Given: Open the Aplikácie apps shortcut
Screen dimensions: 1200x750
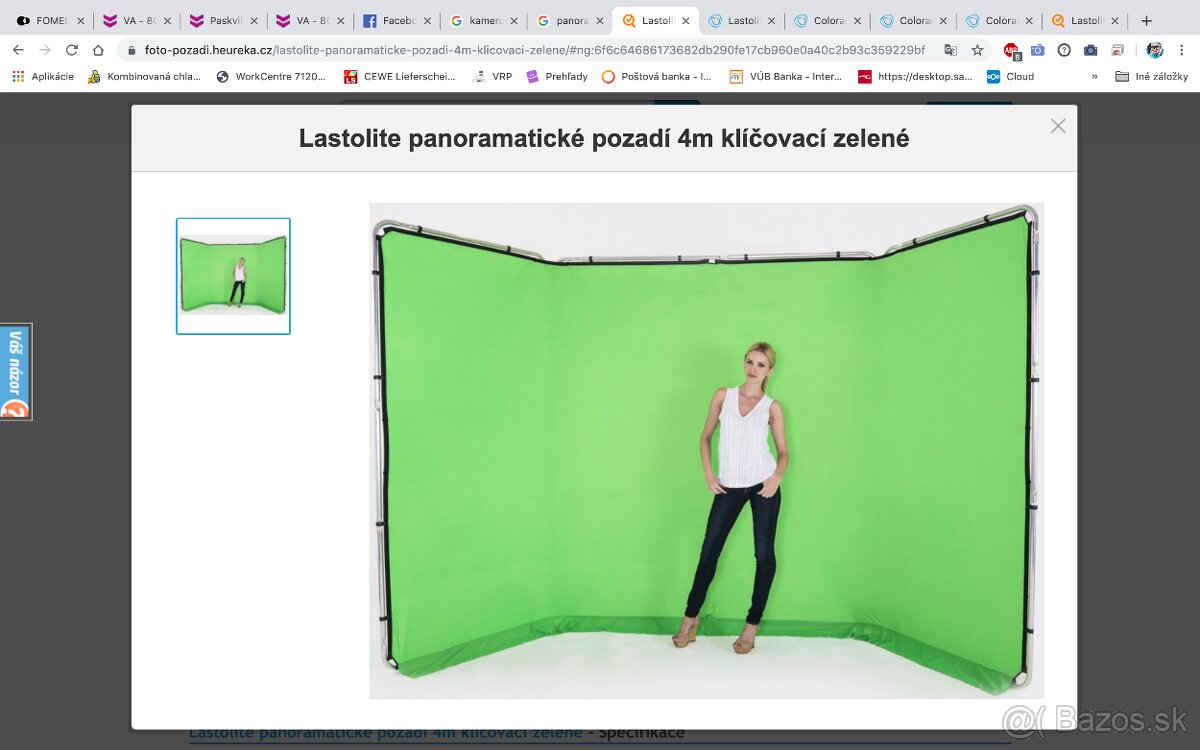Looking at the screenshot, I should pyautogui.click(x=43, y=76).
